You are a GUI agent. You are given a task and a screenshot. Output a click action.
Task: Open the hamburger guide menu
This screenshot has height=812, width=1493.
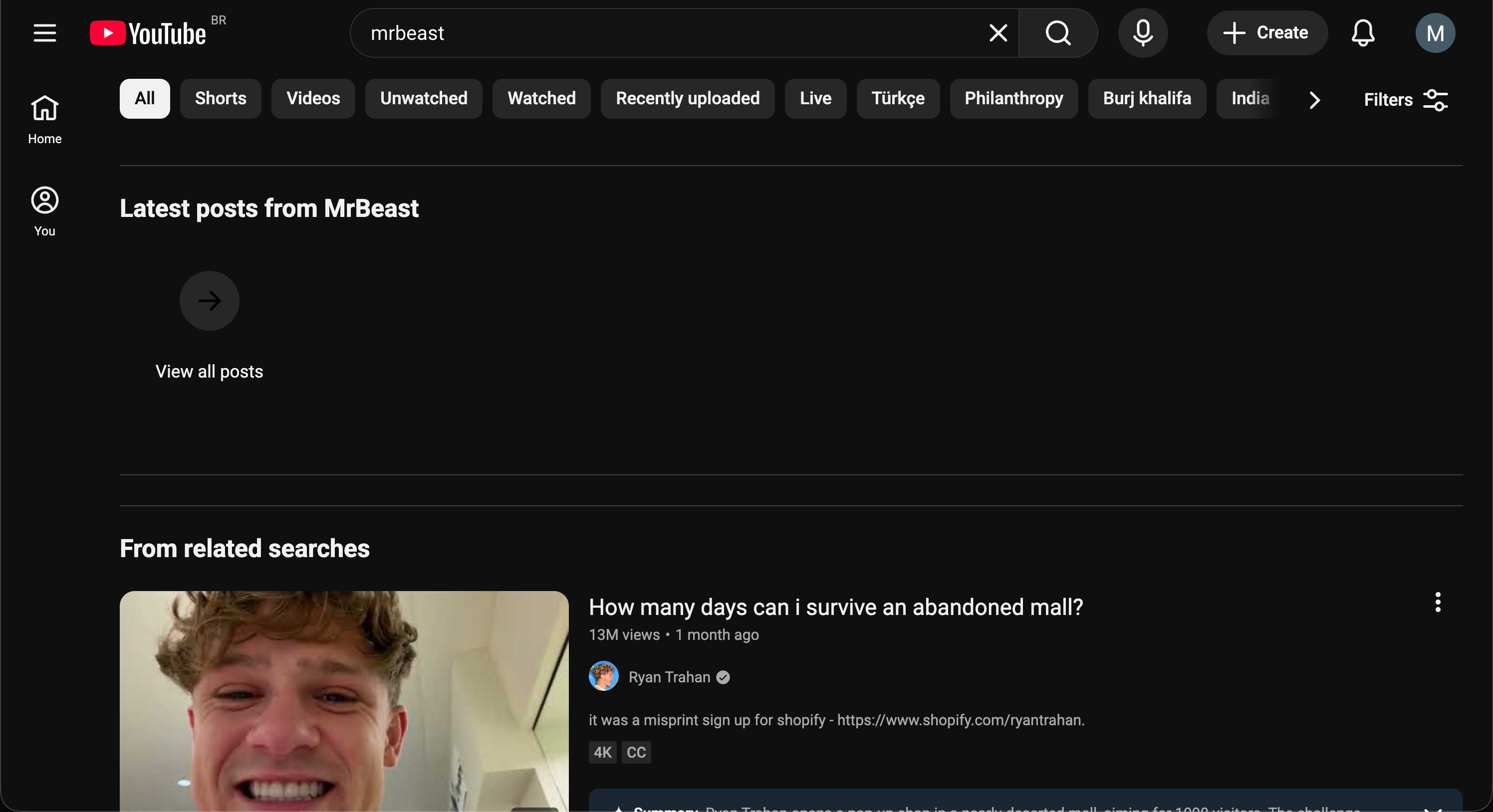pyautogui.click(x=44, y=33)
